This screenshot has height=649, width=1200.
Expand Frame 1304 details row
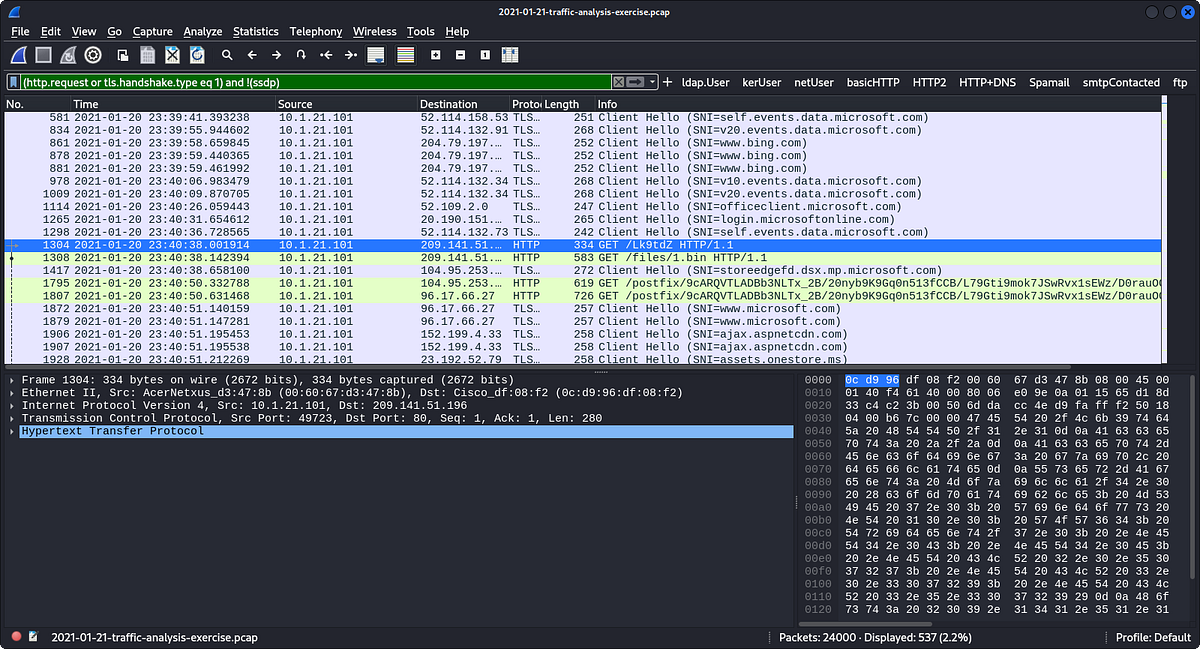[11, 380]
